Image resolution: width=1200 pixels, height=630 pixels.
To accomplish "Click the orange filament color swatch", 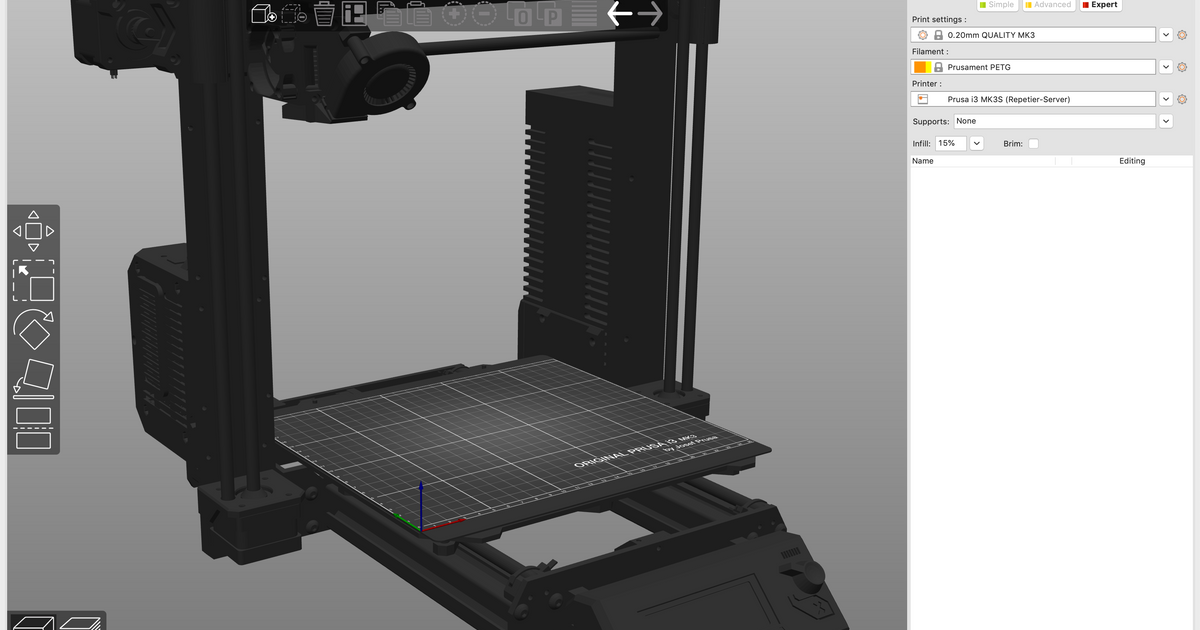I will tap(921, 67).
